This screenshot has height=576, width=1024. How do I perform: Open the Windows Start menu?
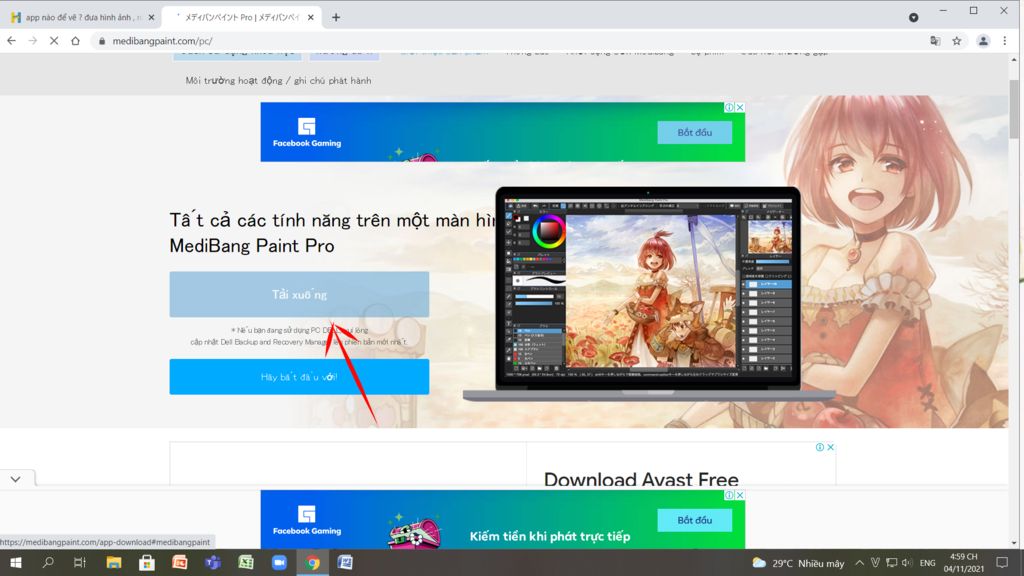[x=16, y=562]
